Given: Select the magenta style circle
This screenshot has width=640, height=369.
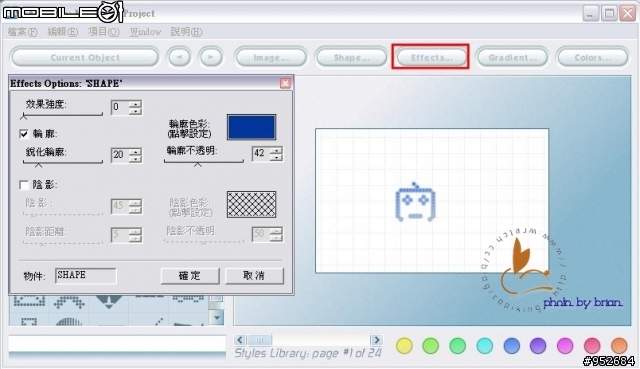Looking at the screenshot, I should 565,346.
